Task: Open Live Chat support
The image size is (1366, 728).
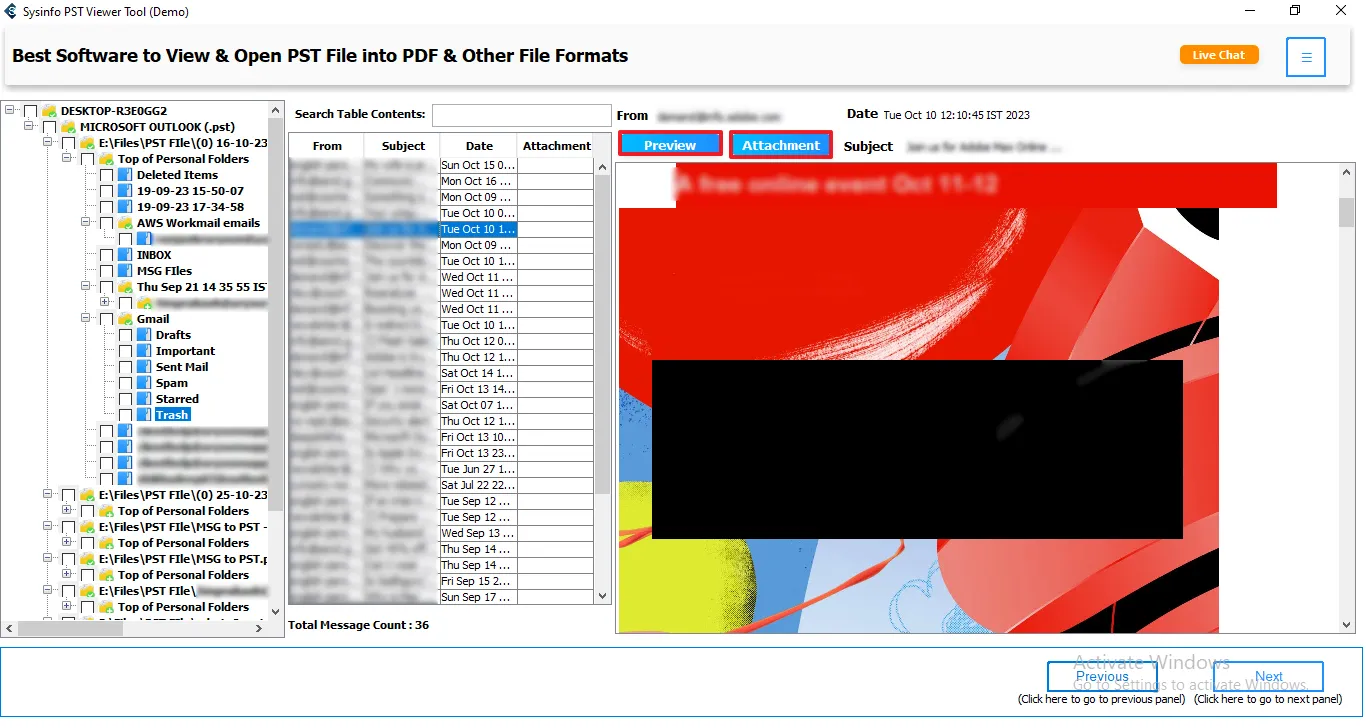Action: click(x=1219, y=55)
